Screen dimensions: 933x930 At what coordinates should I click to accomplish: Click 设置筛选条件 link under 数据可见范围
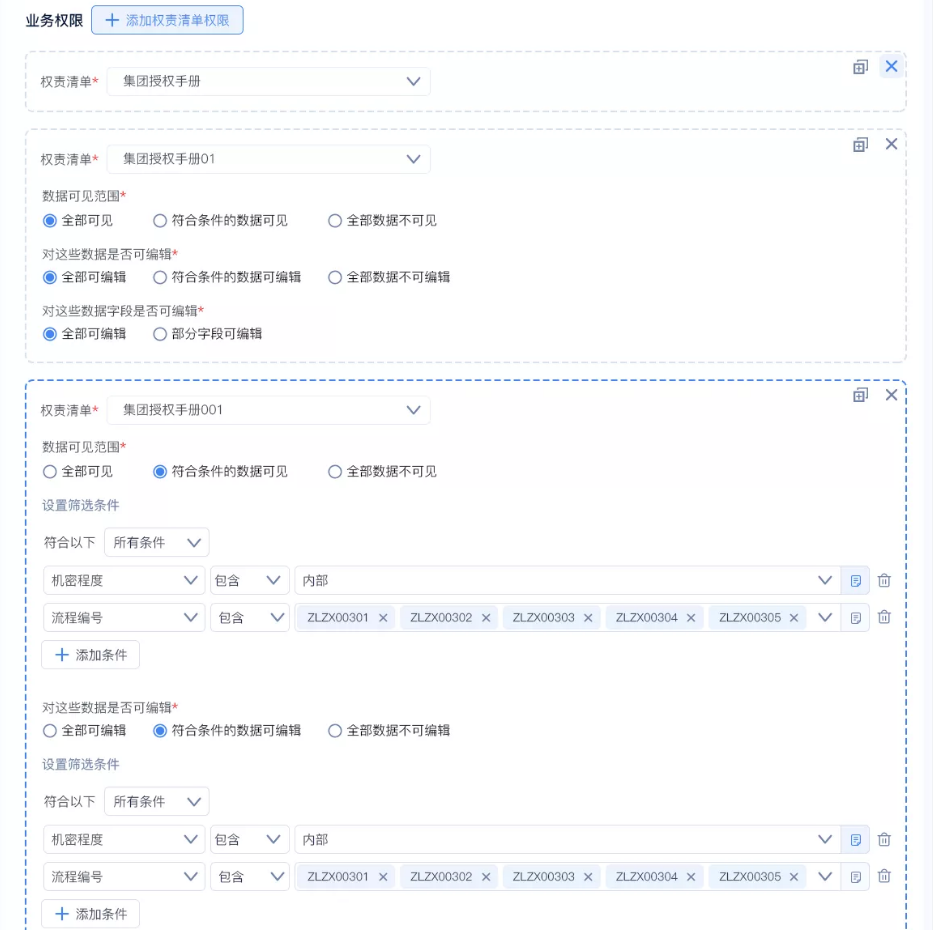point(81,506)
